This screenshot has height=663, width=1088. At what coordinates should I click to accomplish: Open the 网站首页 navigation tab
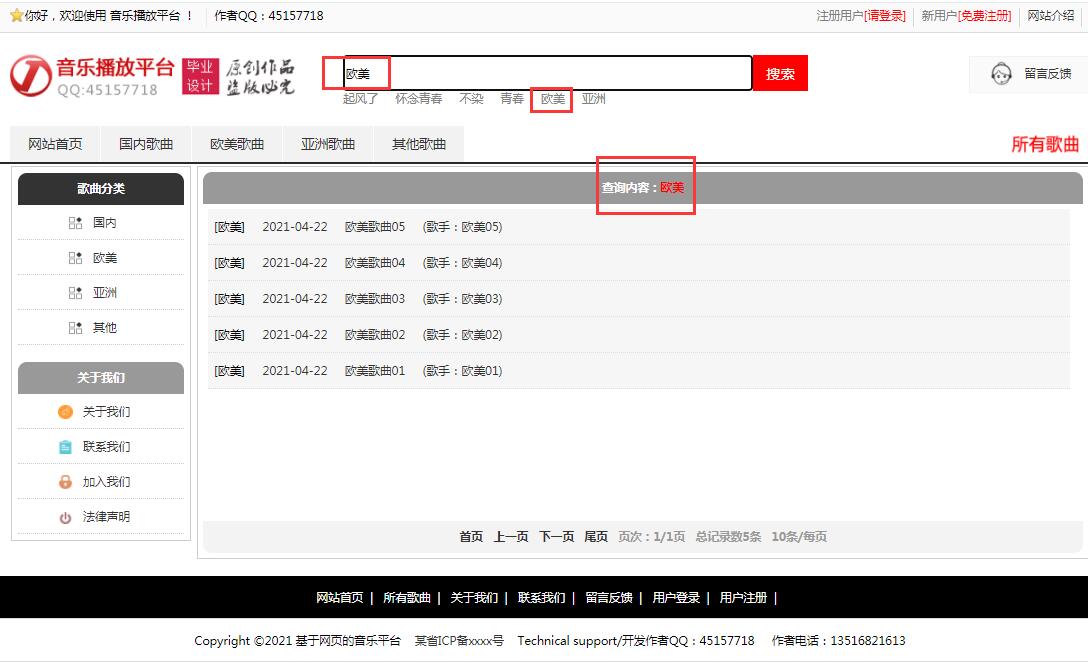pyautogui.click(x=55, y=144)
